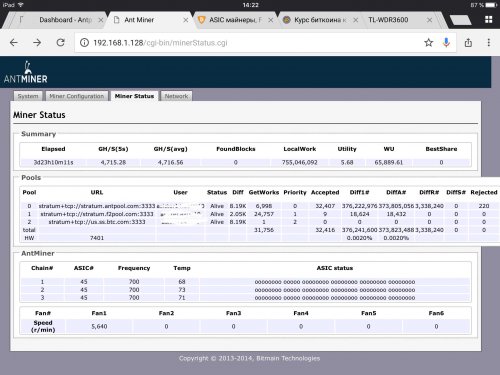The width and height of the screenshot is (500, 375).
Task: Open the tab grid switcher icon
Action: coord(489,20)
